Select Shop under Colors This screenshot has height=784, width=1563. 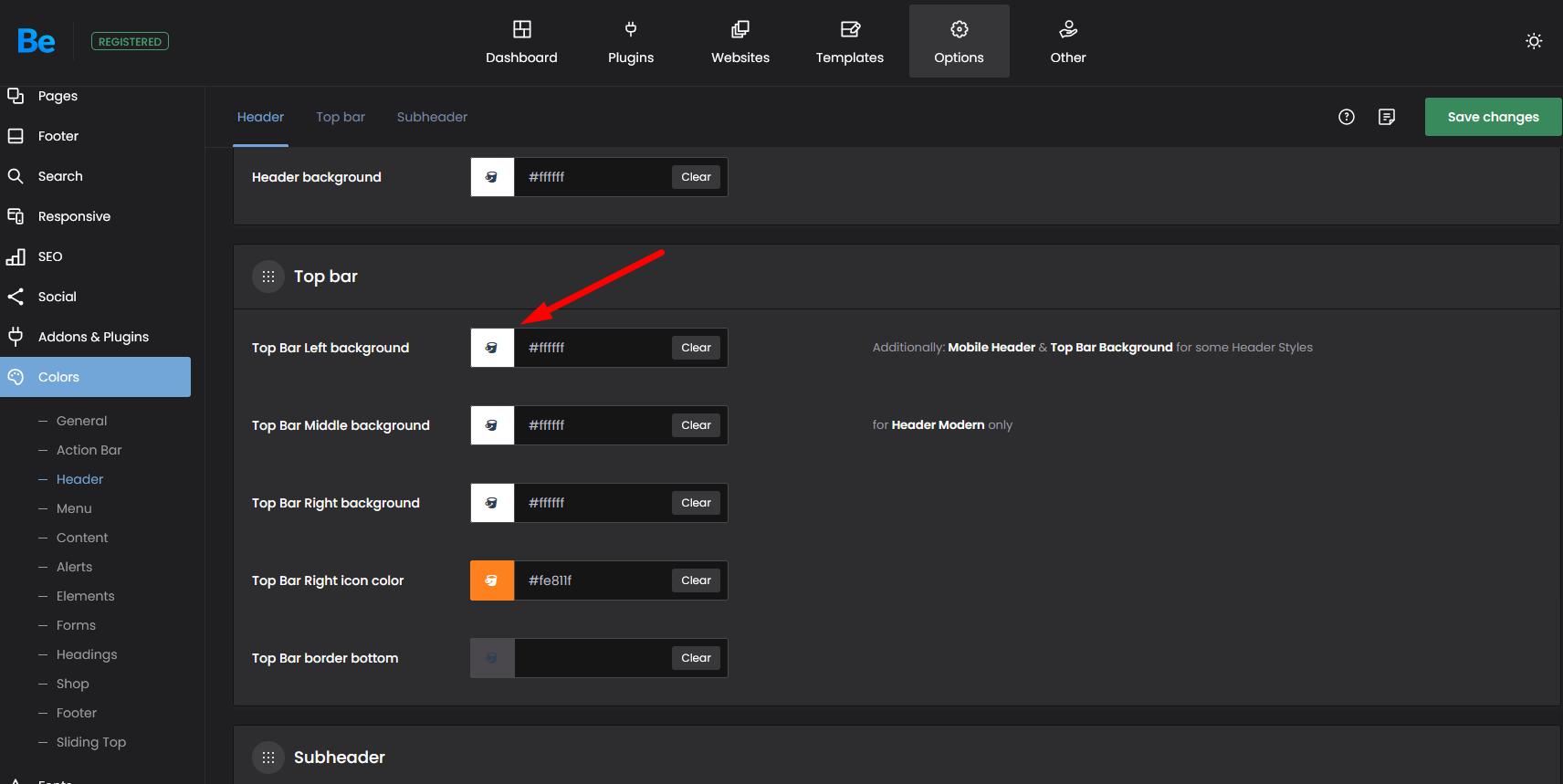[x=72, y=684]
